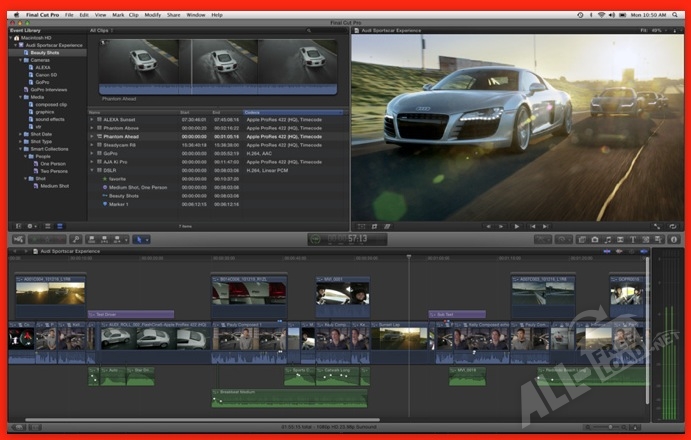Open the Photos browser camera icon

(594, 240)
